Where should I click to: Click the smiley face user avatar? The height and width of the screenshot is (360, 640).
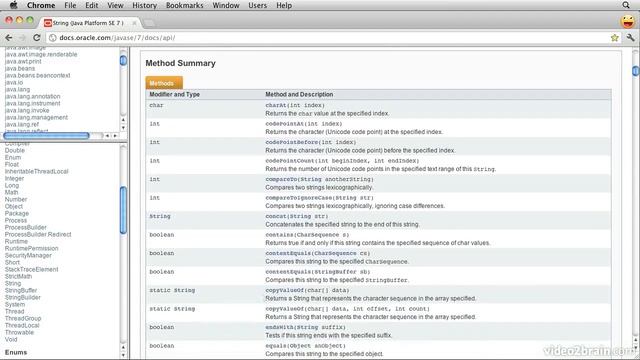[x=628, y=21]
